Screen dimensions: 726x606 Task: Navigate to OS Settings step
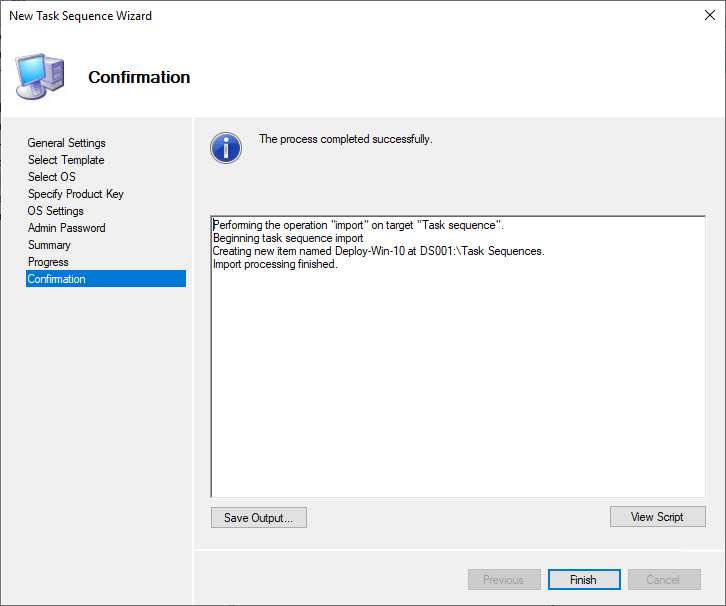pos(56,211)
